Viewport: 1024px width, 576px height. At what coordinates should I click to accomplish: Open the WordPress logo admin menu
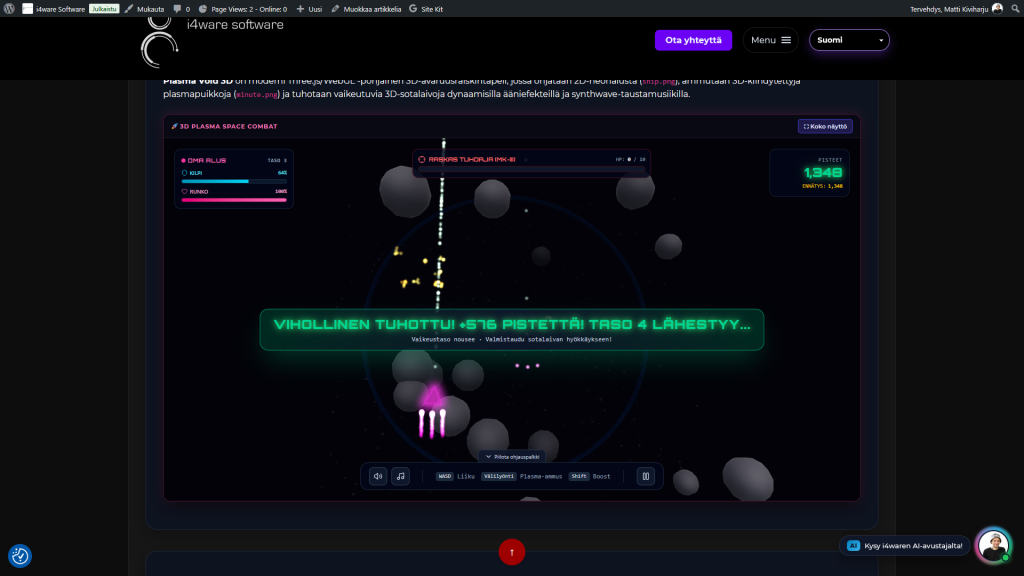click(x=9, y=9)
